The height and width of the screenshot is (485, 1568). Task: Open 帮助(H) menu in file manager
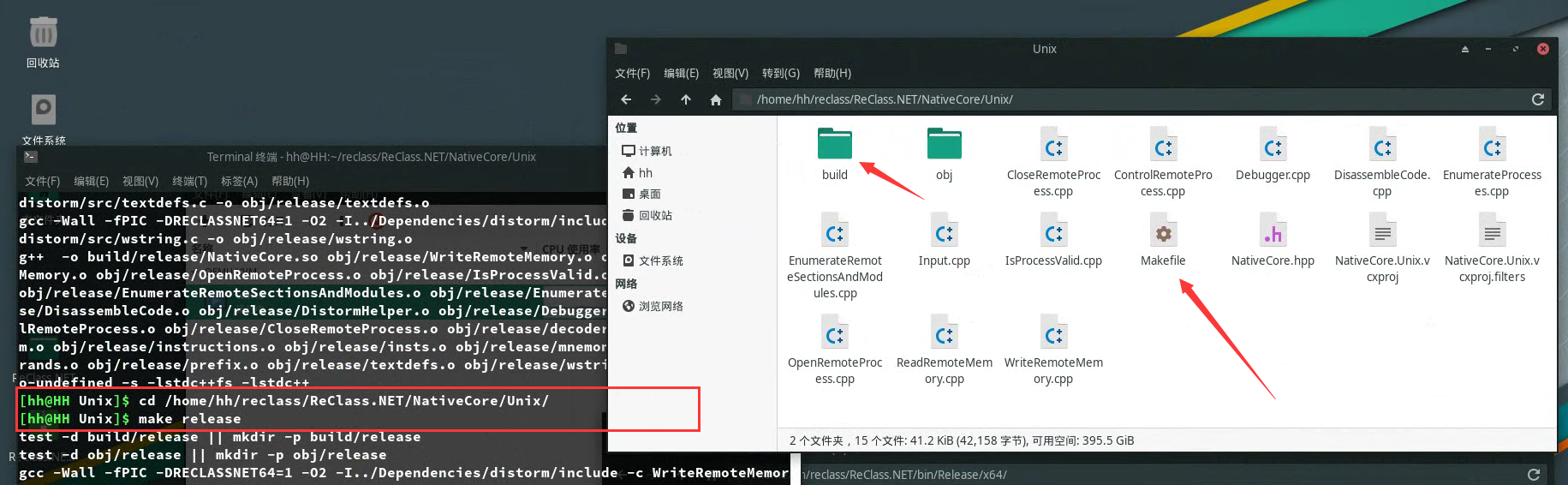point(832,74)
